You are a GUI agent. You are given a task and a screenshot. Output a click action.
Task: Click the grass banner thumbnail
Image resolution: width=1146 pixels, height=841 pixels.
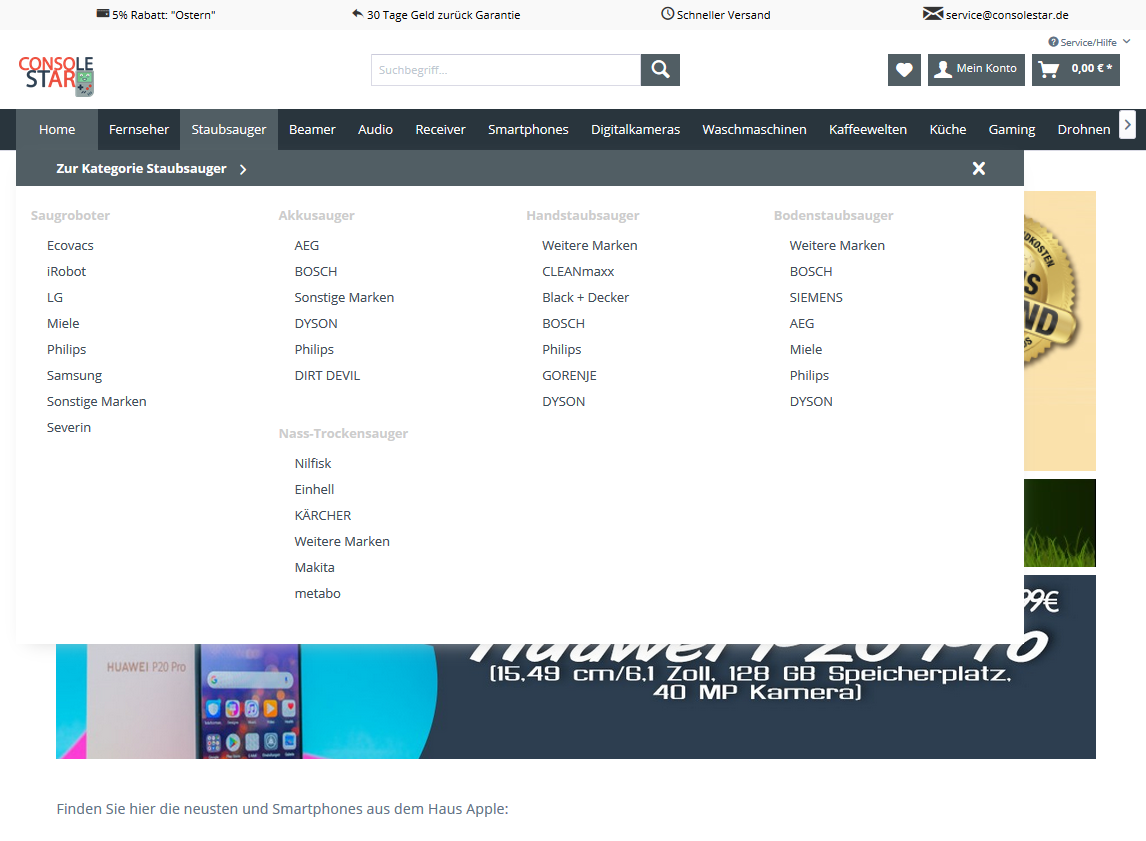click(x=1060, y=522)
